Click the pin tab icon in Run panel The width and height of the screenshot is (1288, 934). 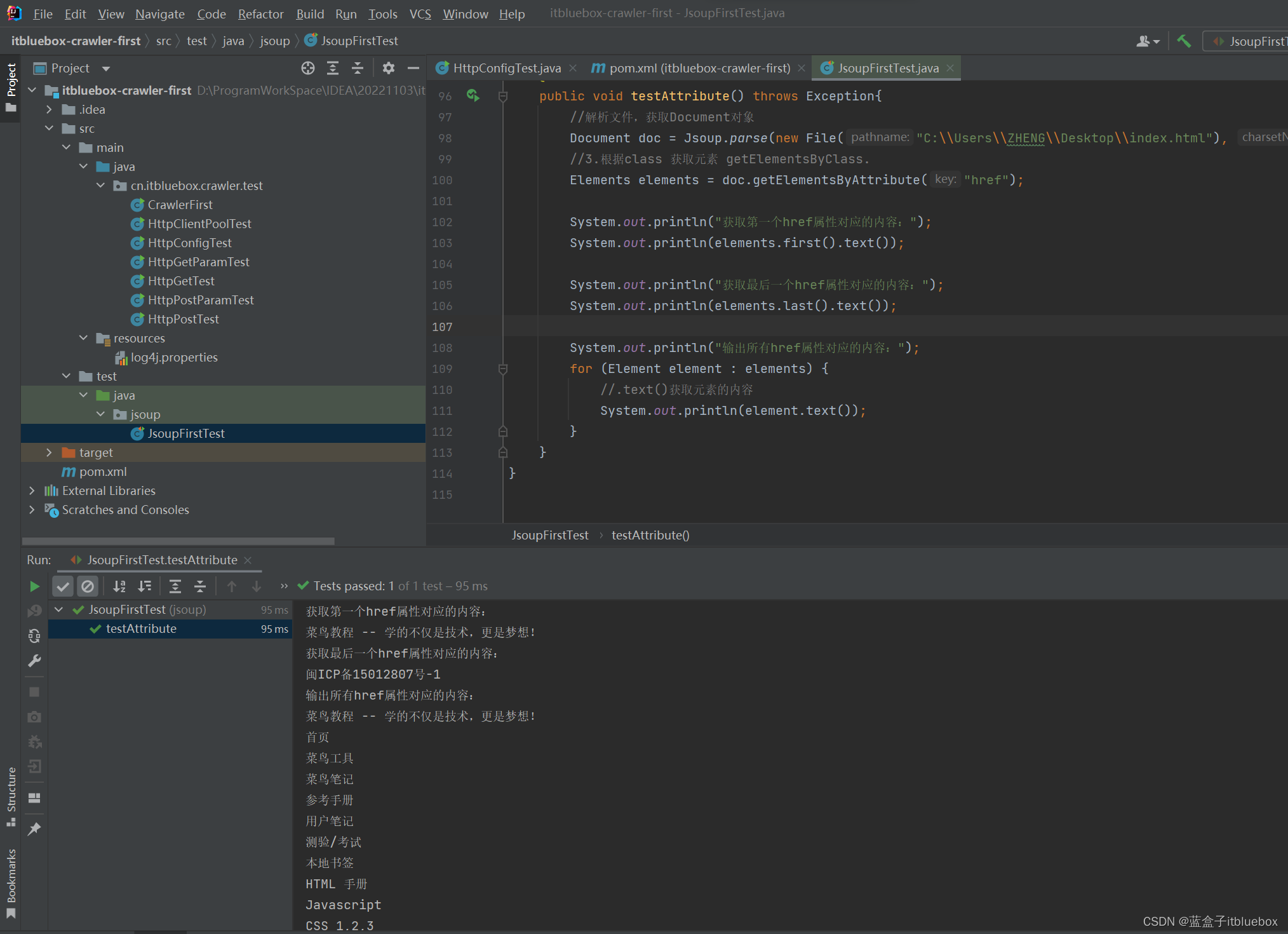[34, 829]
